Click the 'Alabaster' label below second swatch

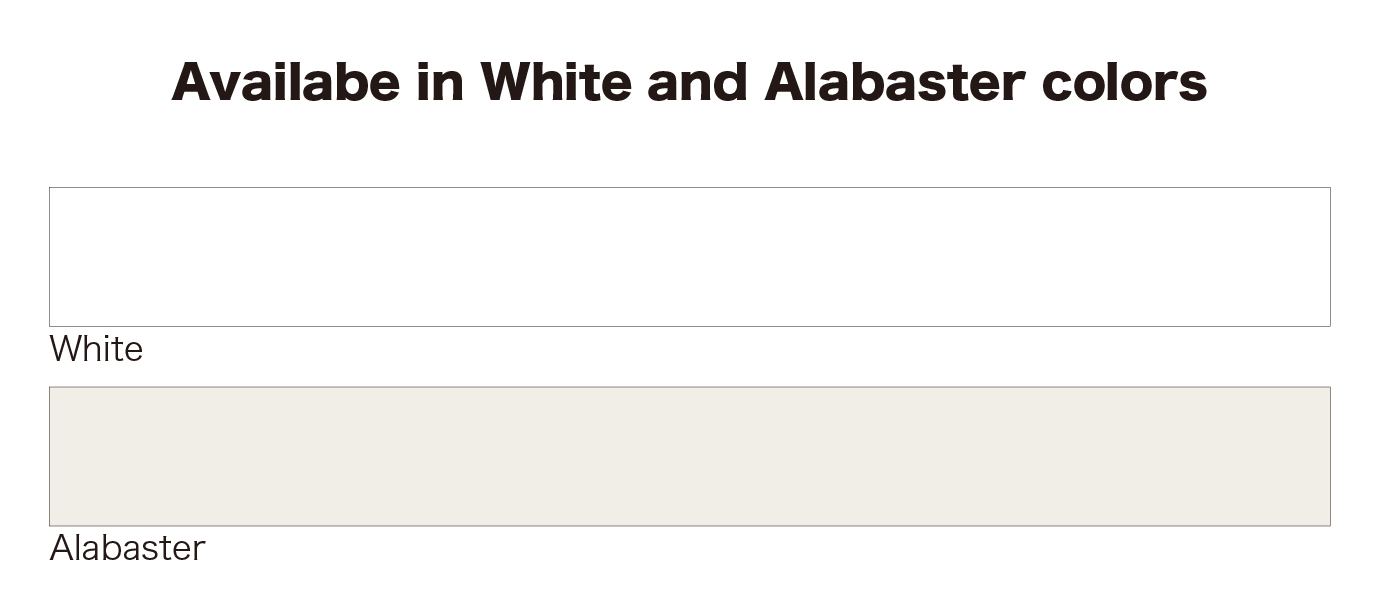[127, 548]
